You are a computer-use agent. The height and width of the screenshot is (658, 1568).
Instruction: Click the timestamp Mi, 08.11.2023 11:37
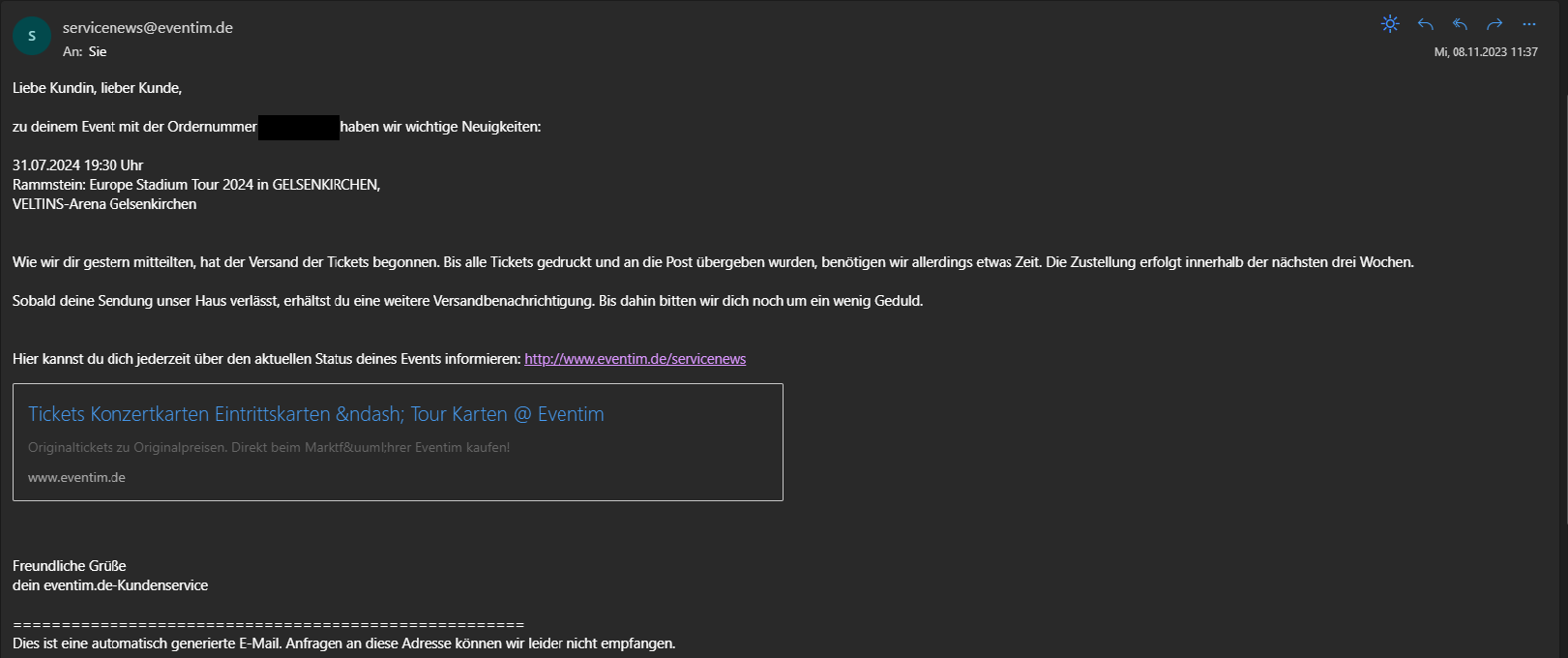1486,52
